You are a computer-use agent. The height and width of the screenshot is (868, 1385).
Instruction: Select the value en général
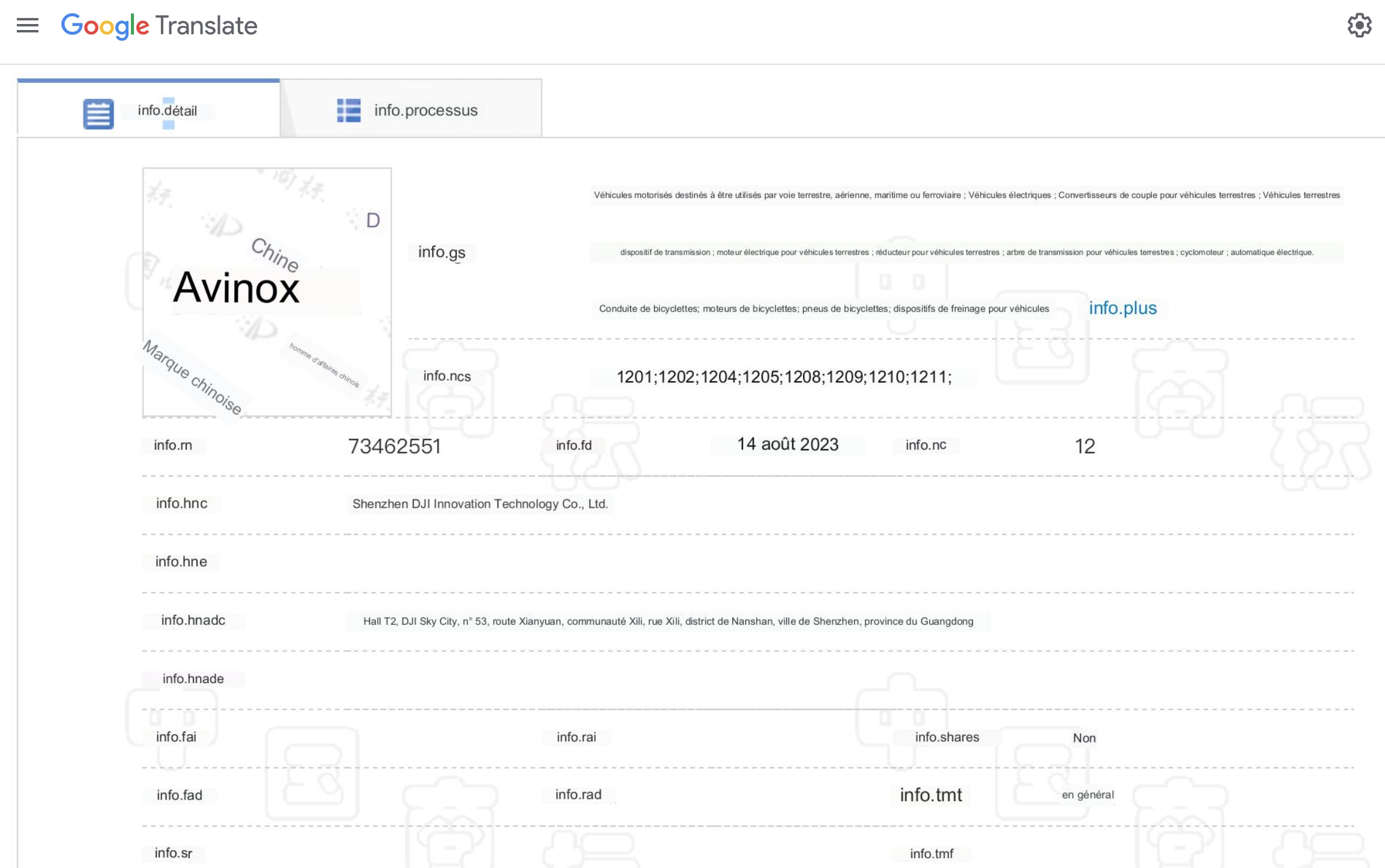pyautogui.click(x=1088, y=794)
